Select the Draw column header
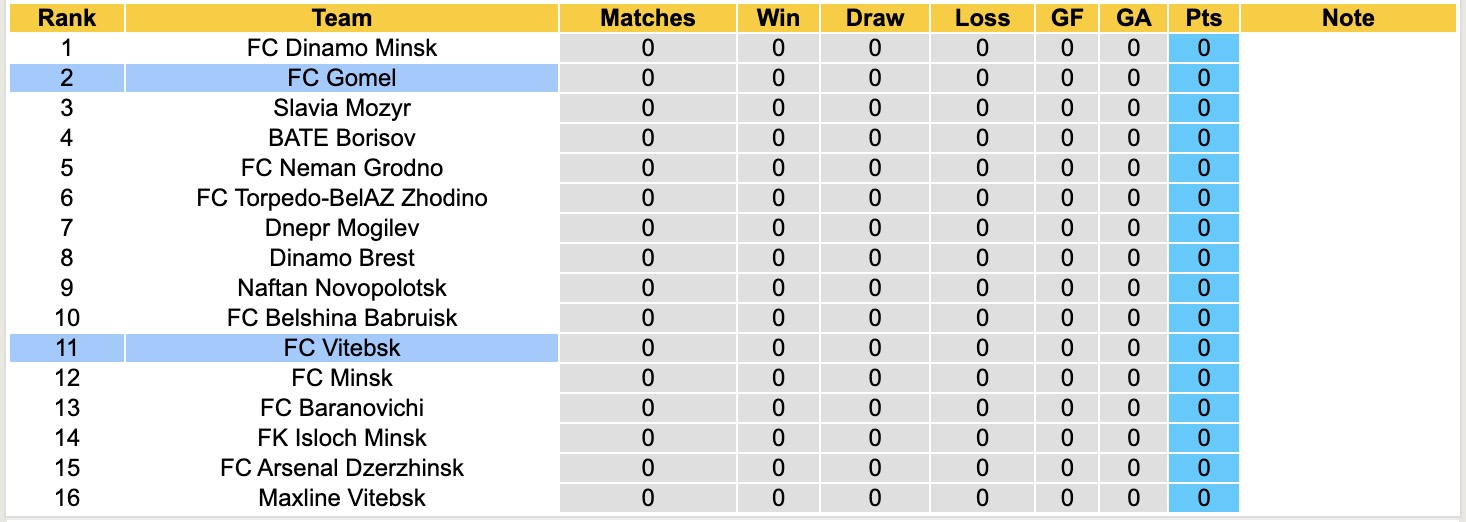The height and width of the screenshot is (522, 1466). coord(875,18)
